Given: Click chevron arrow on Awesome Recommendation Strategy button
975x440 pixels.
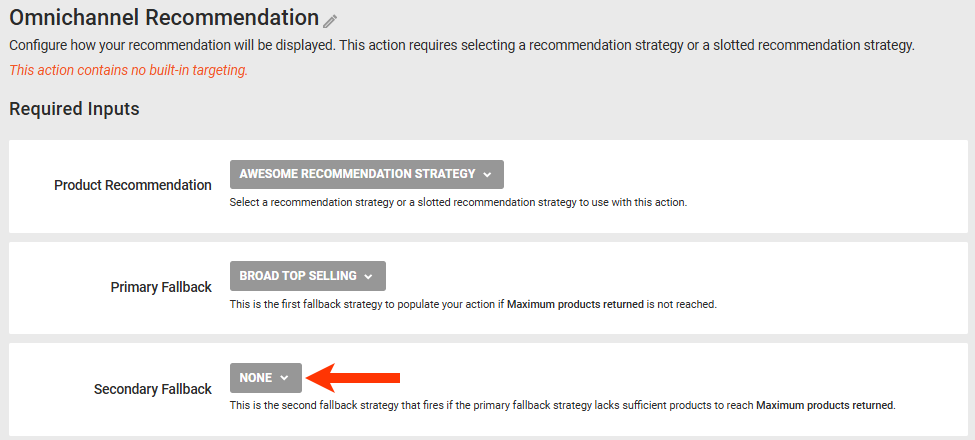Looking at the screenshot, I should 487,174.
